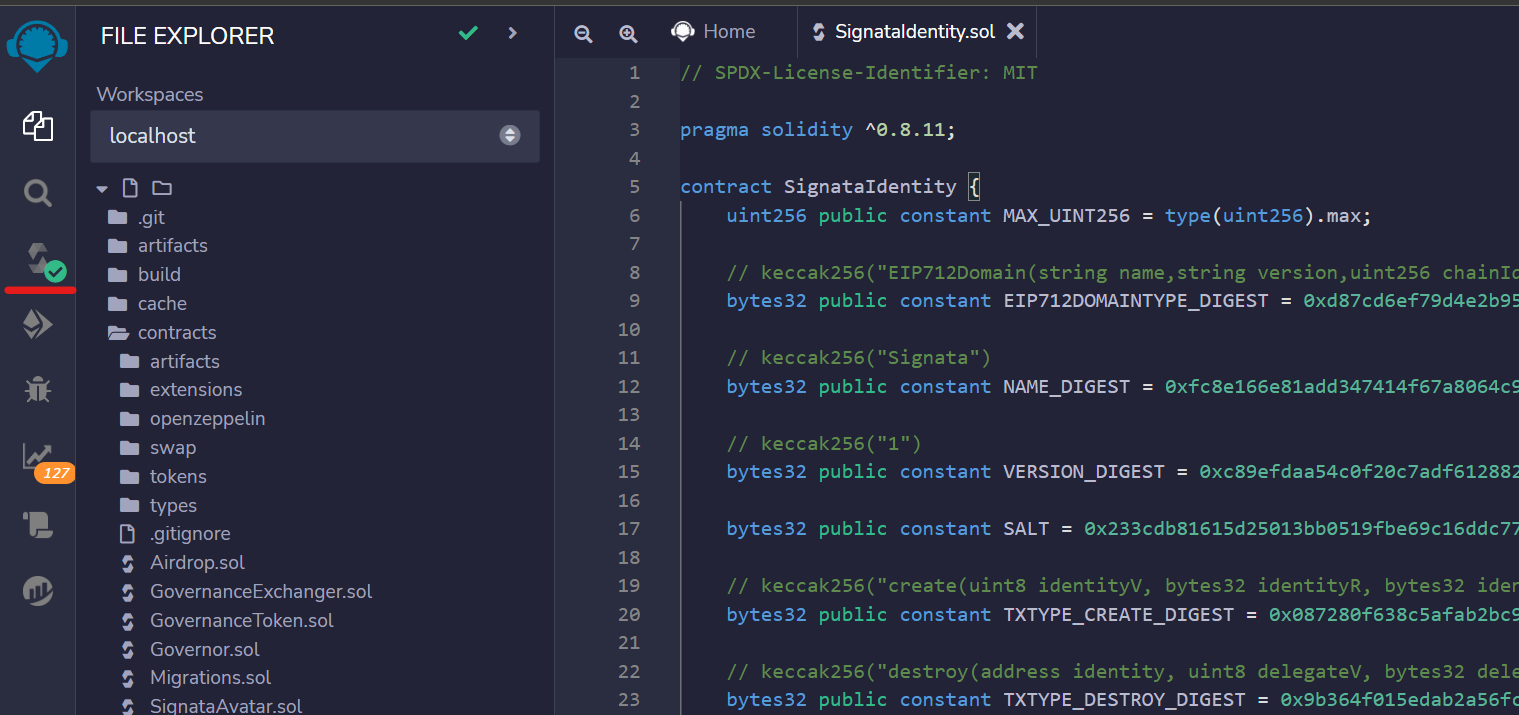Create a new file with the file icon

pos(129,188)
